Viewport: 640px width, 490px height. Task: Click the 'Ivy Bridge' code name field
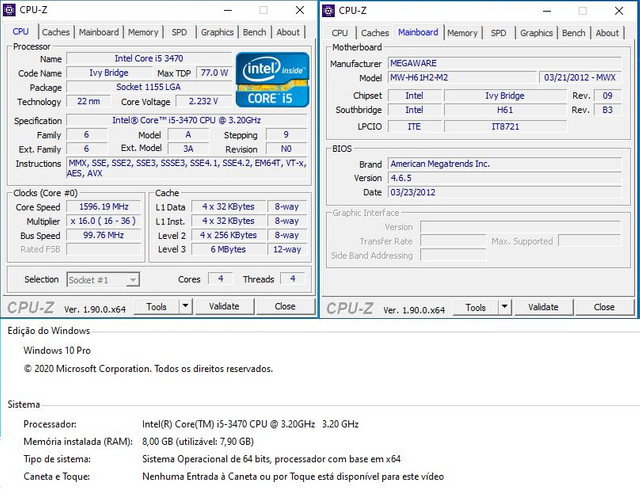(109, 73)
